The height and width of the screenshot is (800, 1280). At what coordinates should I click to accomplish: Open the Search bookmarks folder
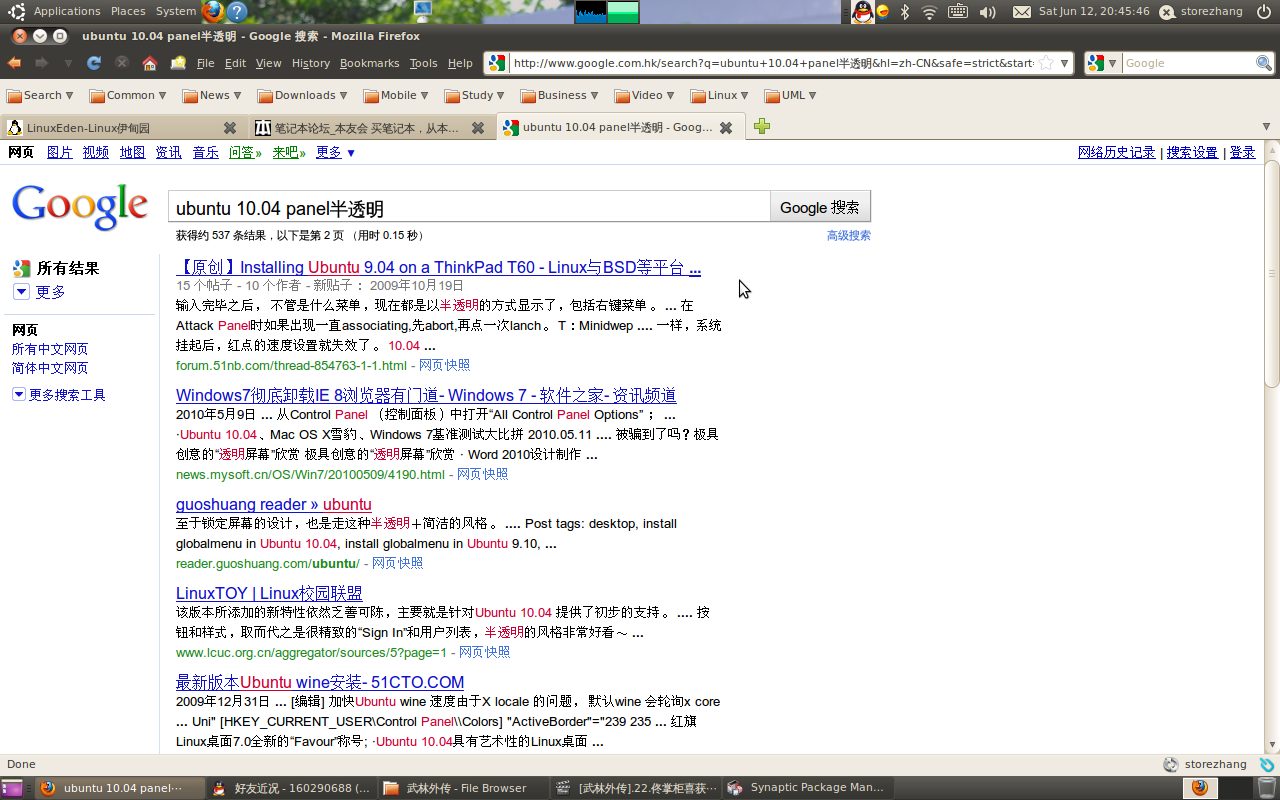[40, 96]
